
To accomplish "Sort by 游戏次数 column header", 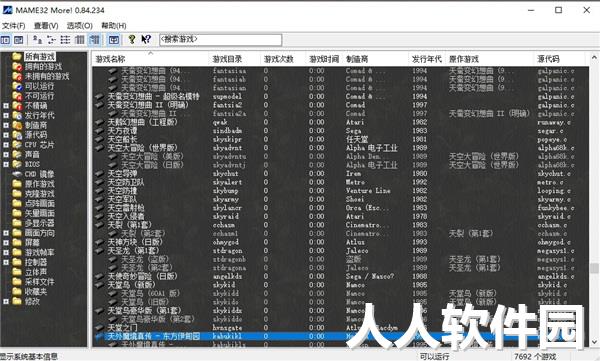I will pos(283,59).
